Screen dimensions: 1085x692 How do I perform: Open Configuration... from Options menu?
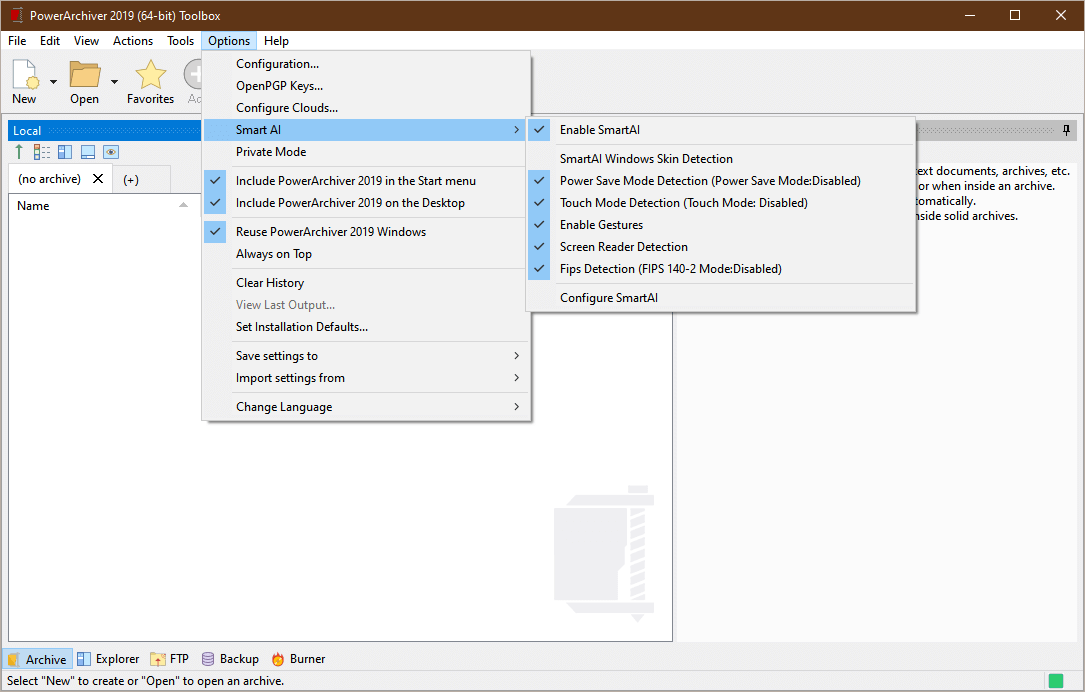(x=365, y=64)
